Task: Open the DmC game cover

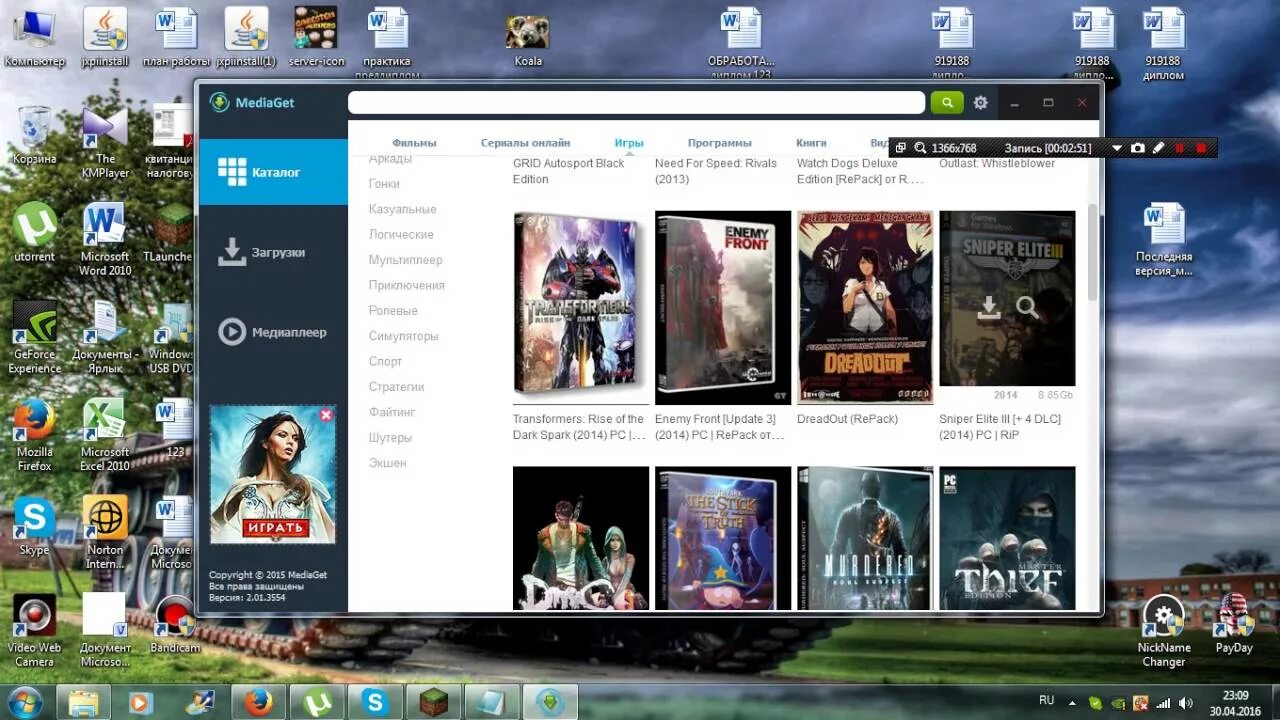Action: [581, 538]
